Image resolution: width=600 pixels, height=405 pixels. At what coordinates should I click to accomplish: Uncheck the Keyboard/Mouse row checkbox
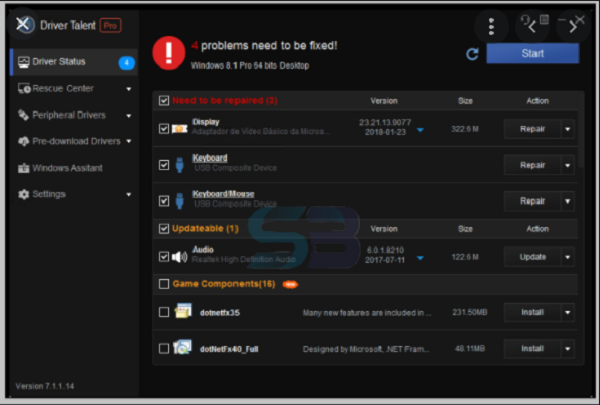[x=164, y=201]
